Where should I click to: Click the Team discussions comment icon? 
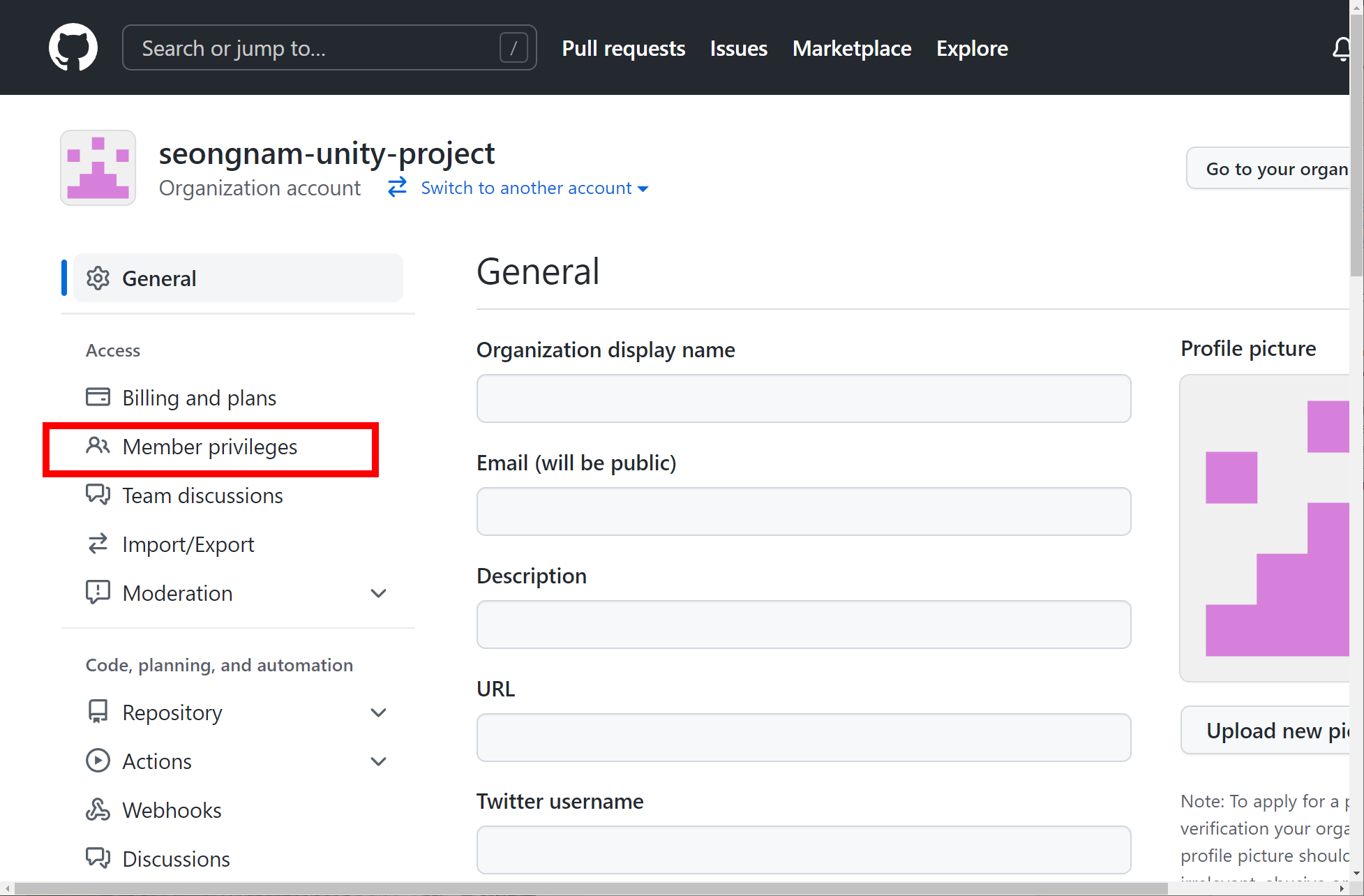98,495
